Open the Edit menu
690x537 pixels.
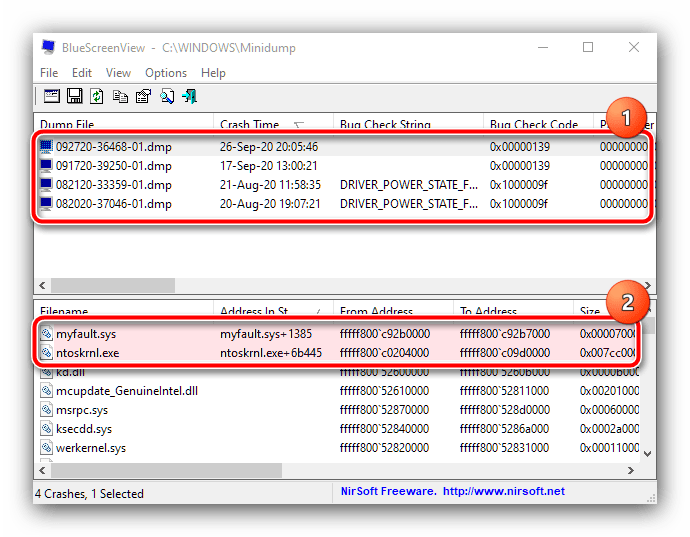(82, 73)
